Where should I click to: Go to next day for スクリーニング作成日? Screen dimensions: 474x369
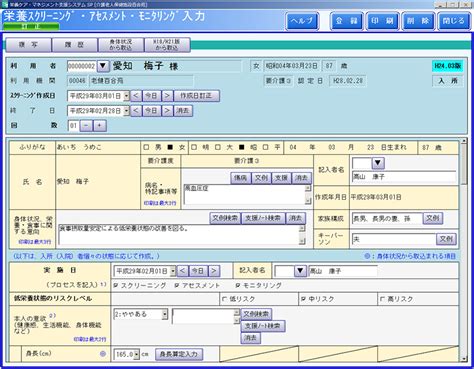tap(167, 96)
